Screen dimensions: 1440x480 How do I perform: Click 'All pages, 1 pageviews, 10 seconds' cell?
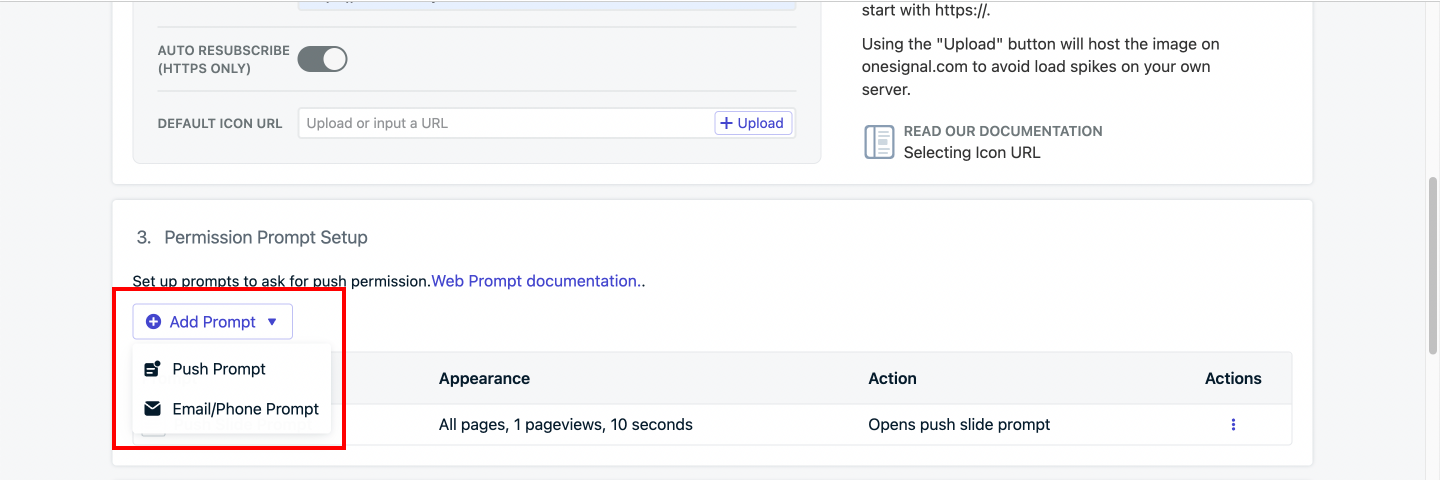566,425
